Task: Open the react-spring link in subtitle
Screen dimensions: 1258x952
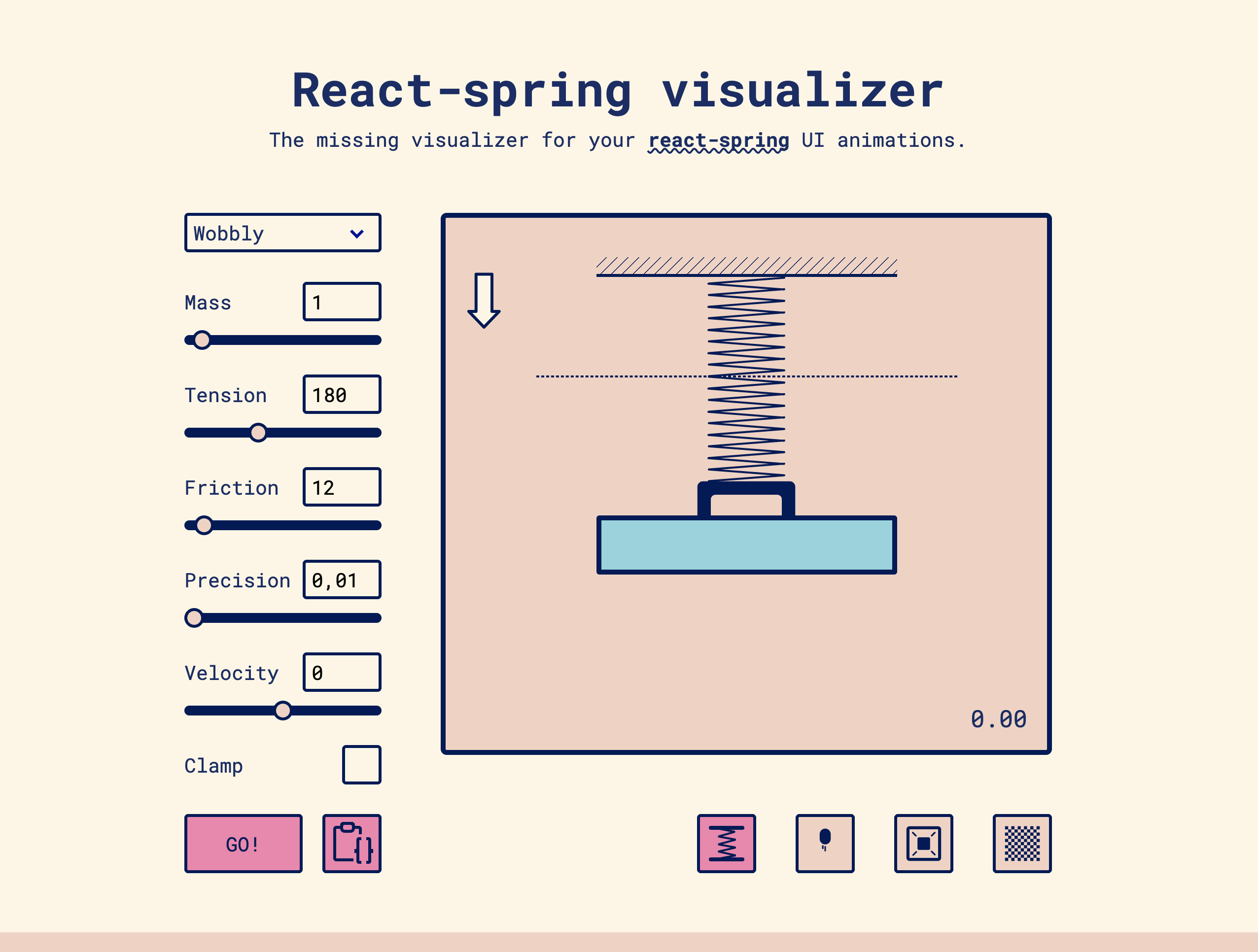Action: point(718,140)
